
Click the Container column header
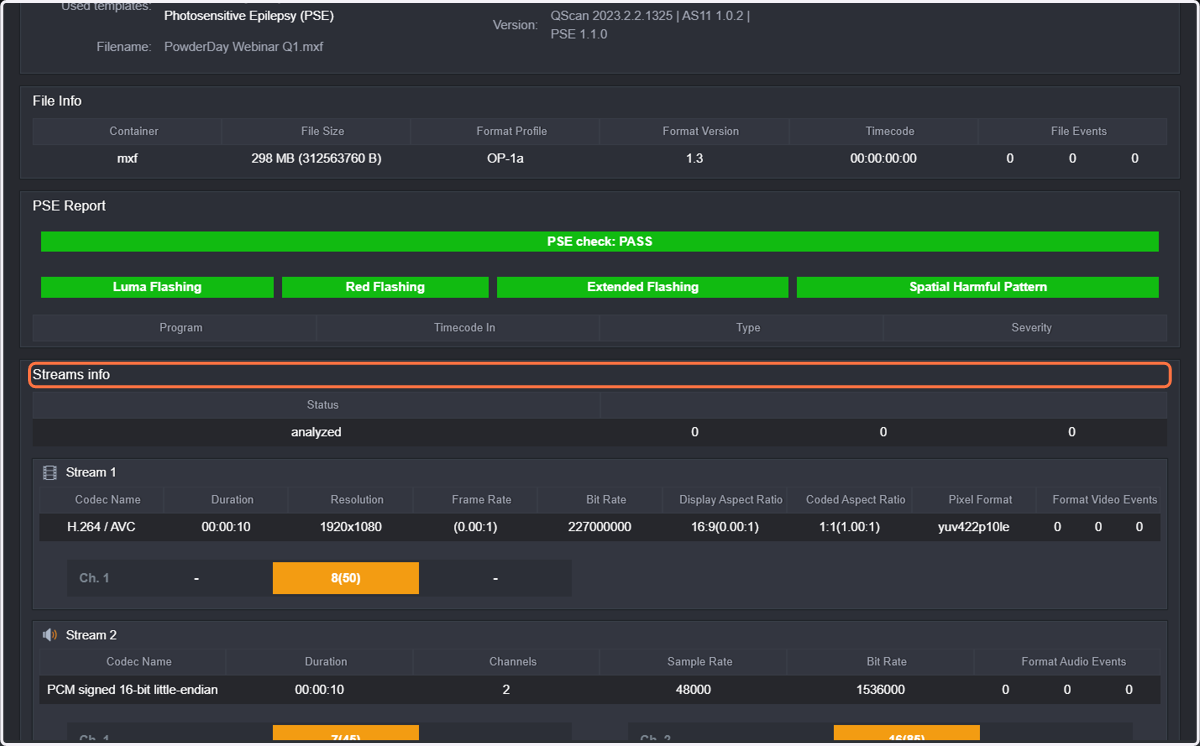134,131
